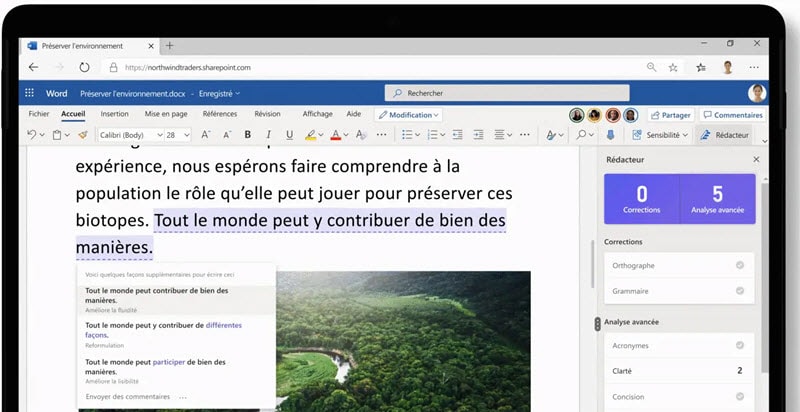Switch to the Affichage tab
This screenshot has height=412, width=800.
pyautogui.click(x=317, y=114)
